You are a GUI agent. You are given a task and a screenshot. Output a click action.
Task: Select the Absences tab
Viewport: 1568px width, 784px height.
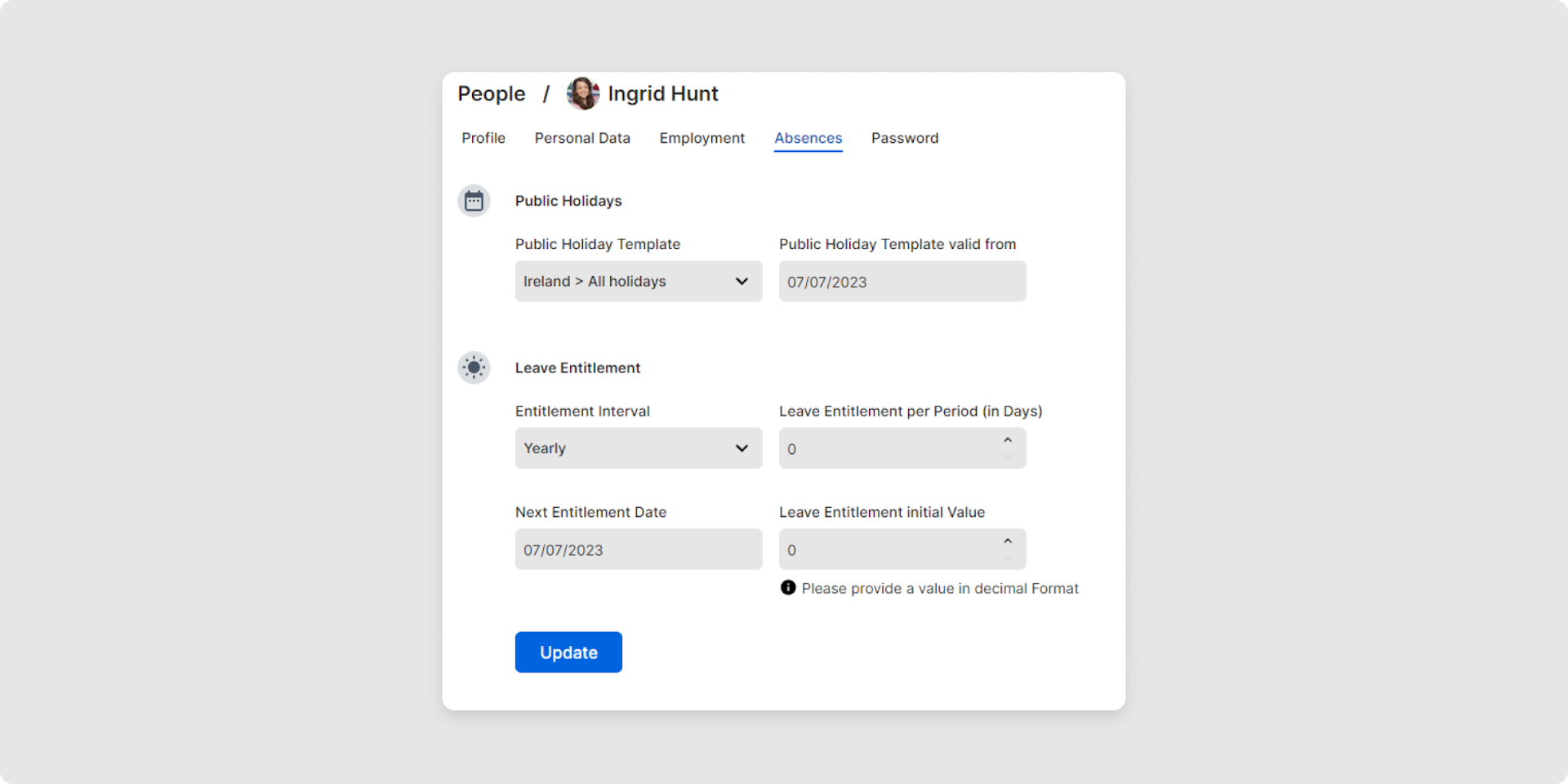pos(808,138)
